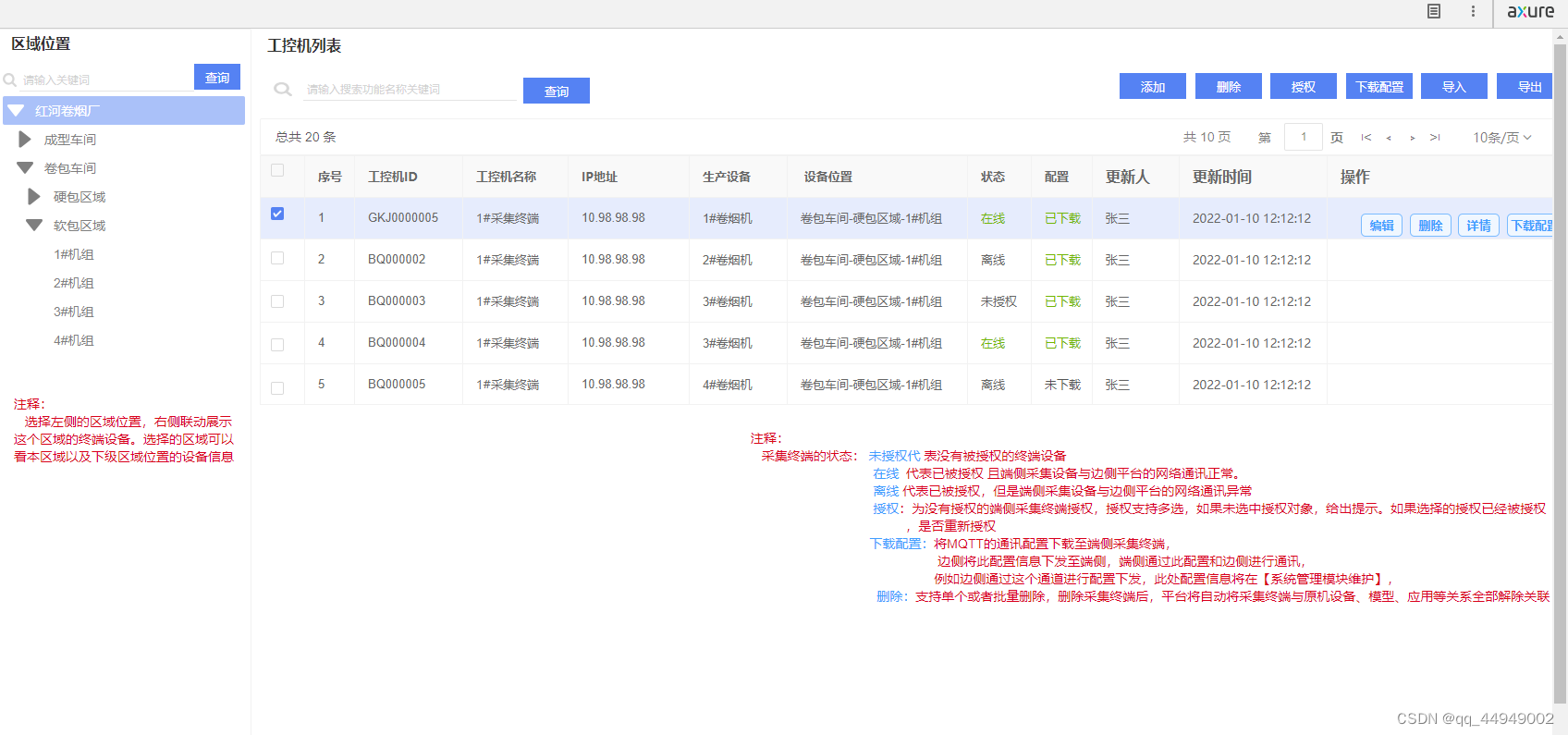Image resolution: width=1568 pixels, height=735 pixels.
Task: Go to last page pagination icon
Action: click(x=1435, y=138)
